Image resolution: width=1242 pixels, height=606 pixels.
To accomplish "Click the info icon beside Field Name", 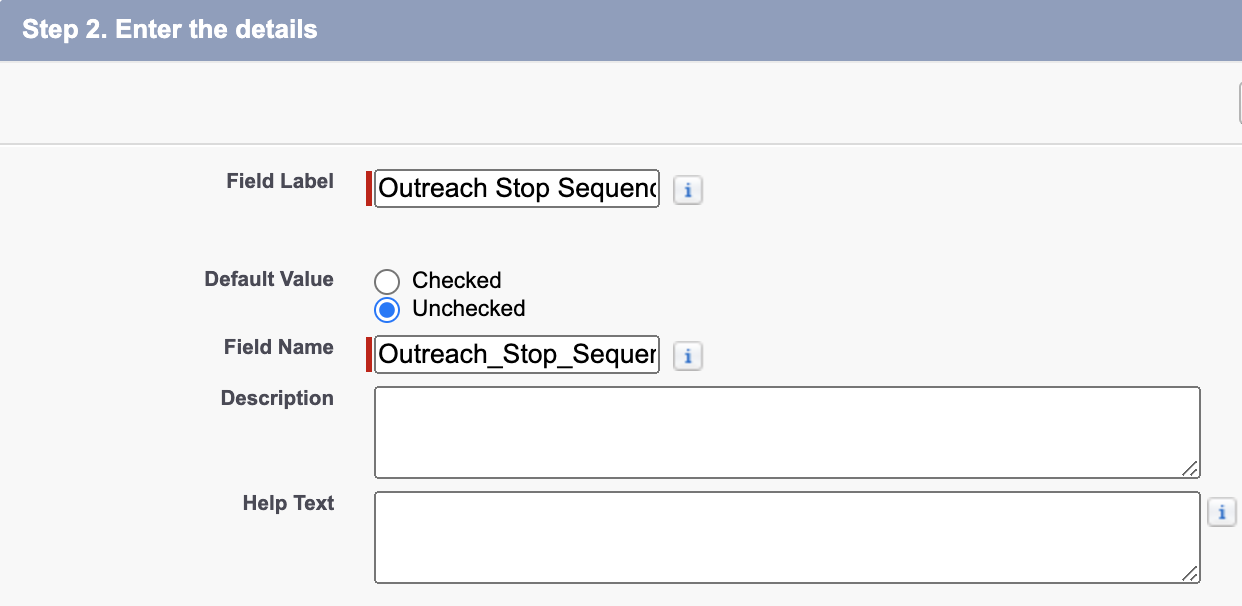I will pos(687,355).
